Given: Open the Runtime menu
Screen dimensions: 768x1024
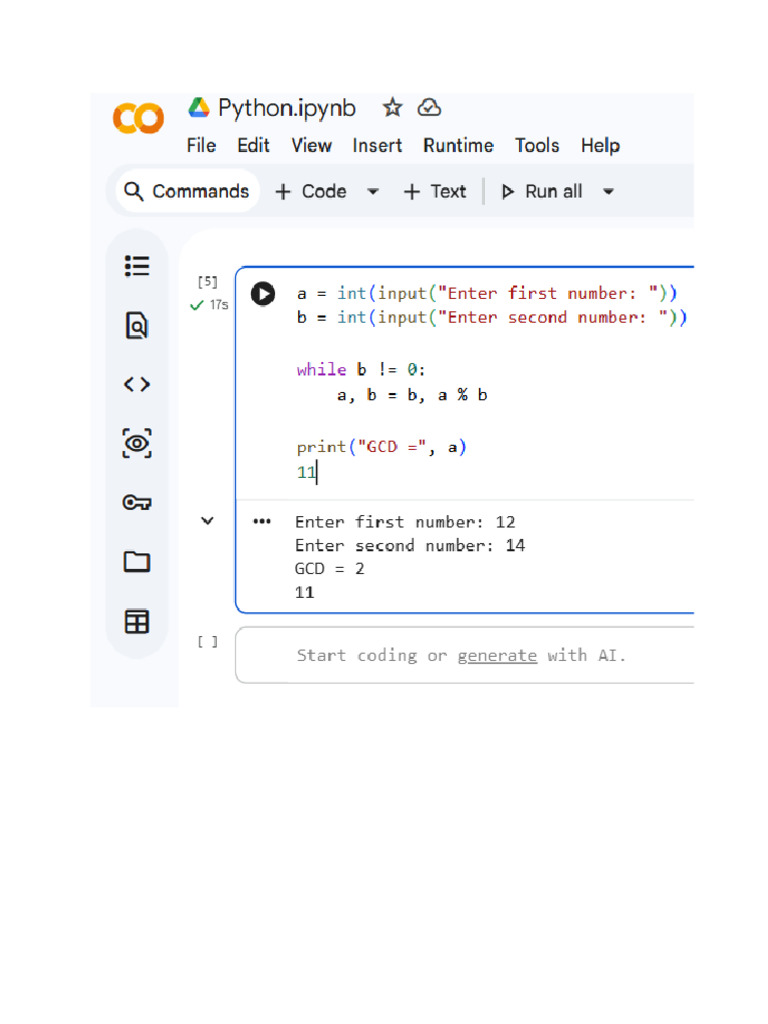Looking at the screenshot, I should point(458,145).
